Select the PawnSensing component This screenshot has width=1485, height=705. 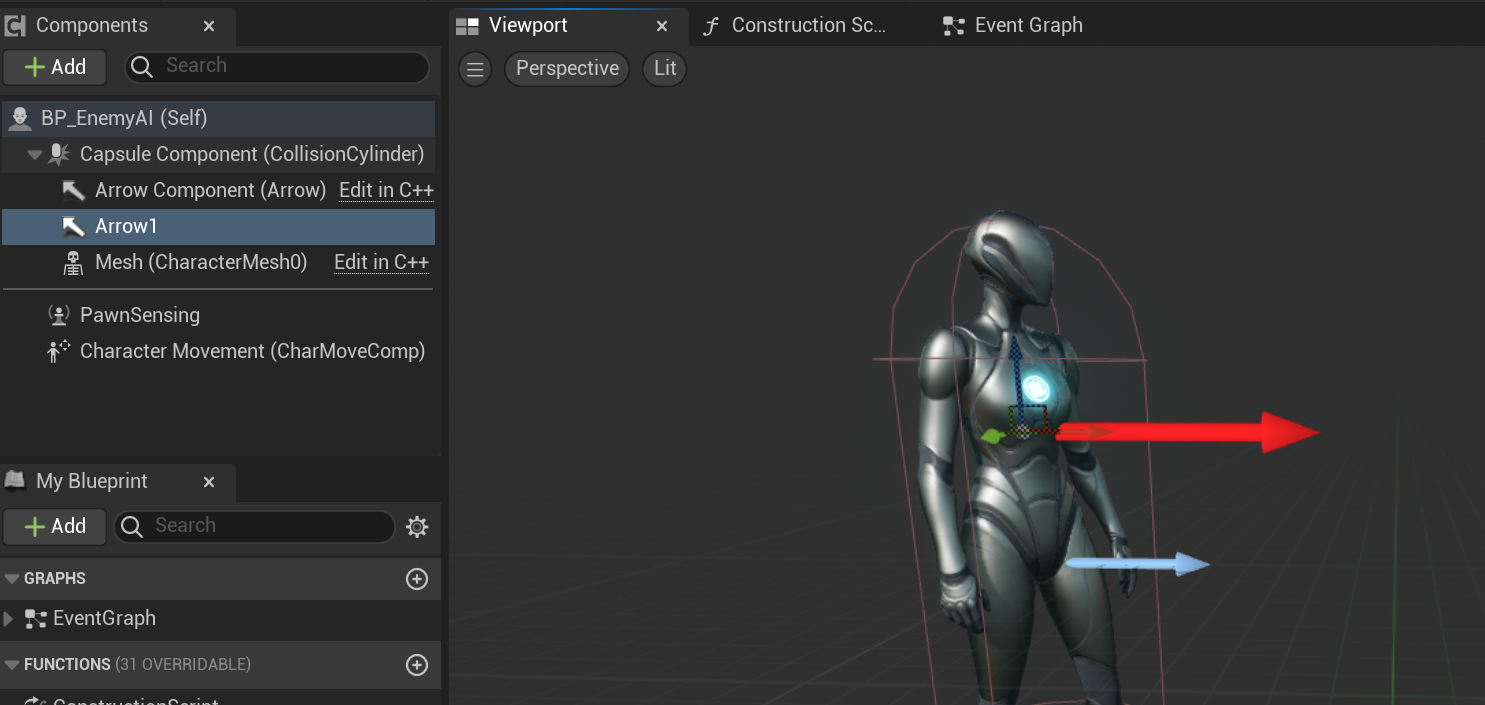click(x=139, y=315)
